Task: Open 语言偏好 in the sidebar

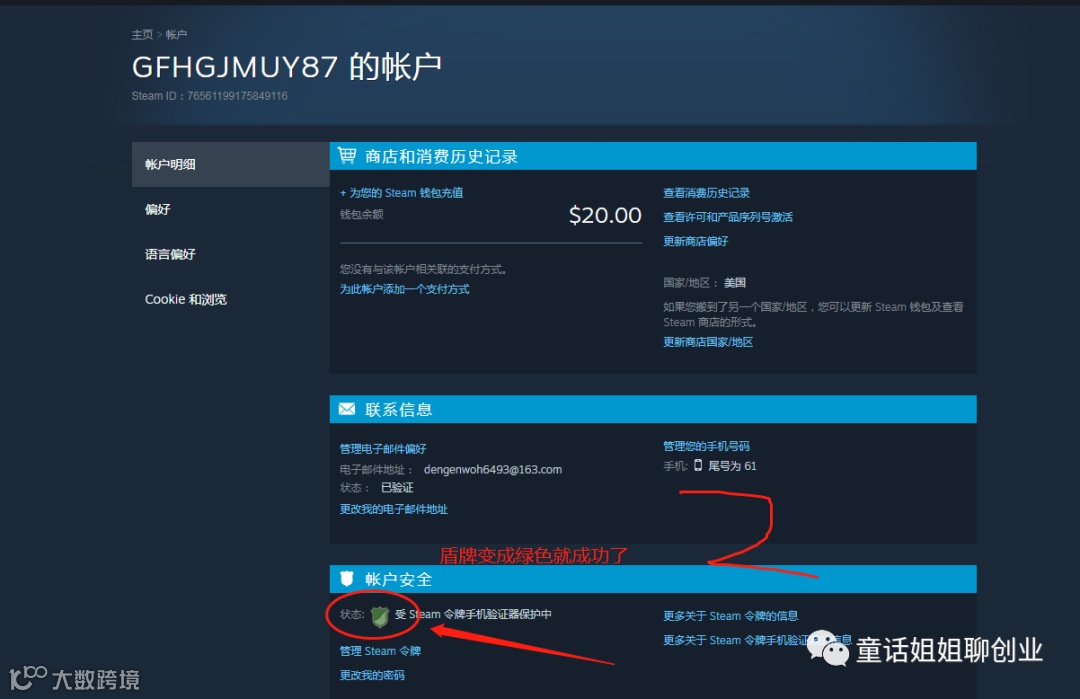Action: coord(230,254)
